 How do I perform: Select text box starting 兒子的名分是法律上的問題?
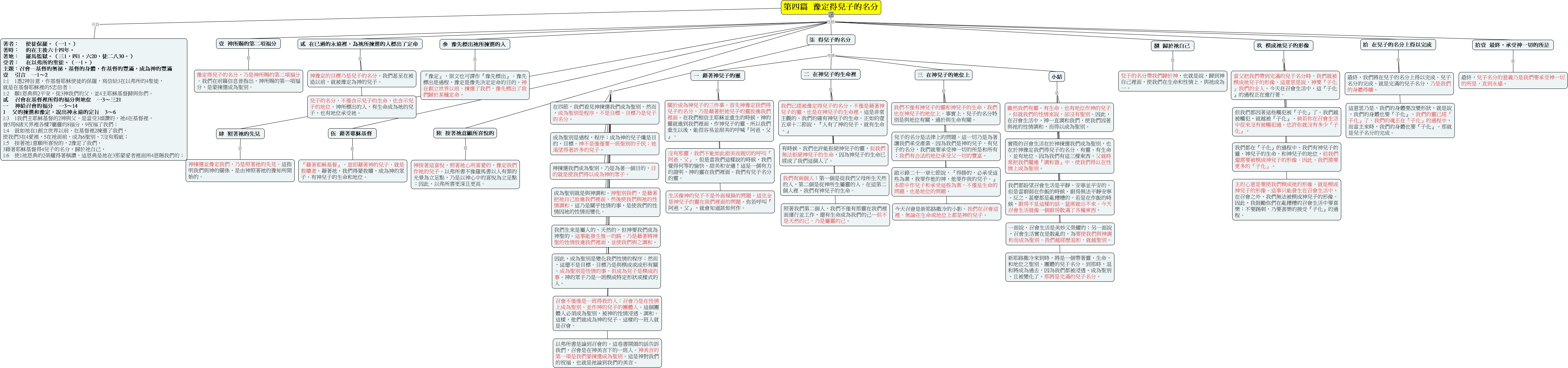click(x=946, y=147)
